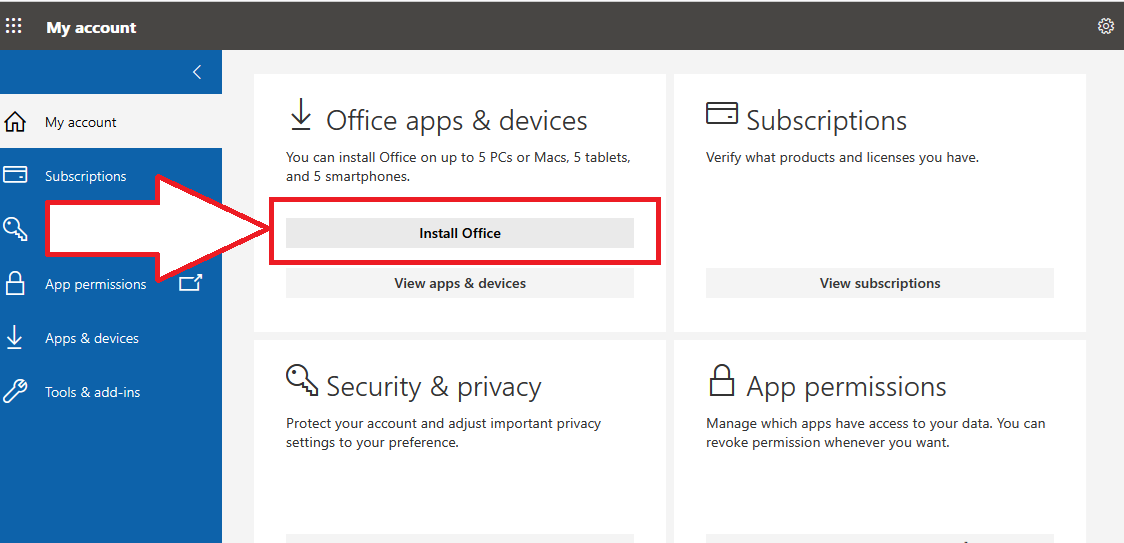Viewport: 1124px width, 543px height.
Task: Open the app launcher waffle icon
Action: (x=14, y=27)
